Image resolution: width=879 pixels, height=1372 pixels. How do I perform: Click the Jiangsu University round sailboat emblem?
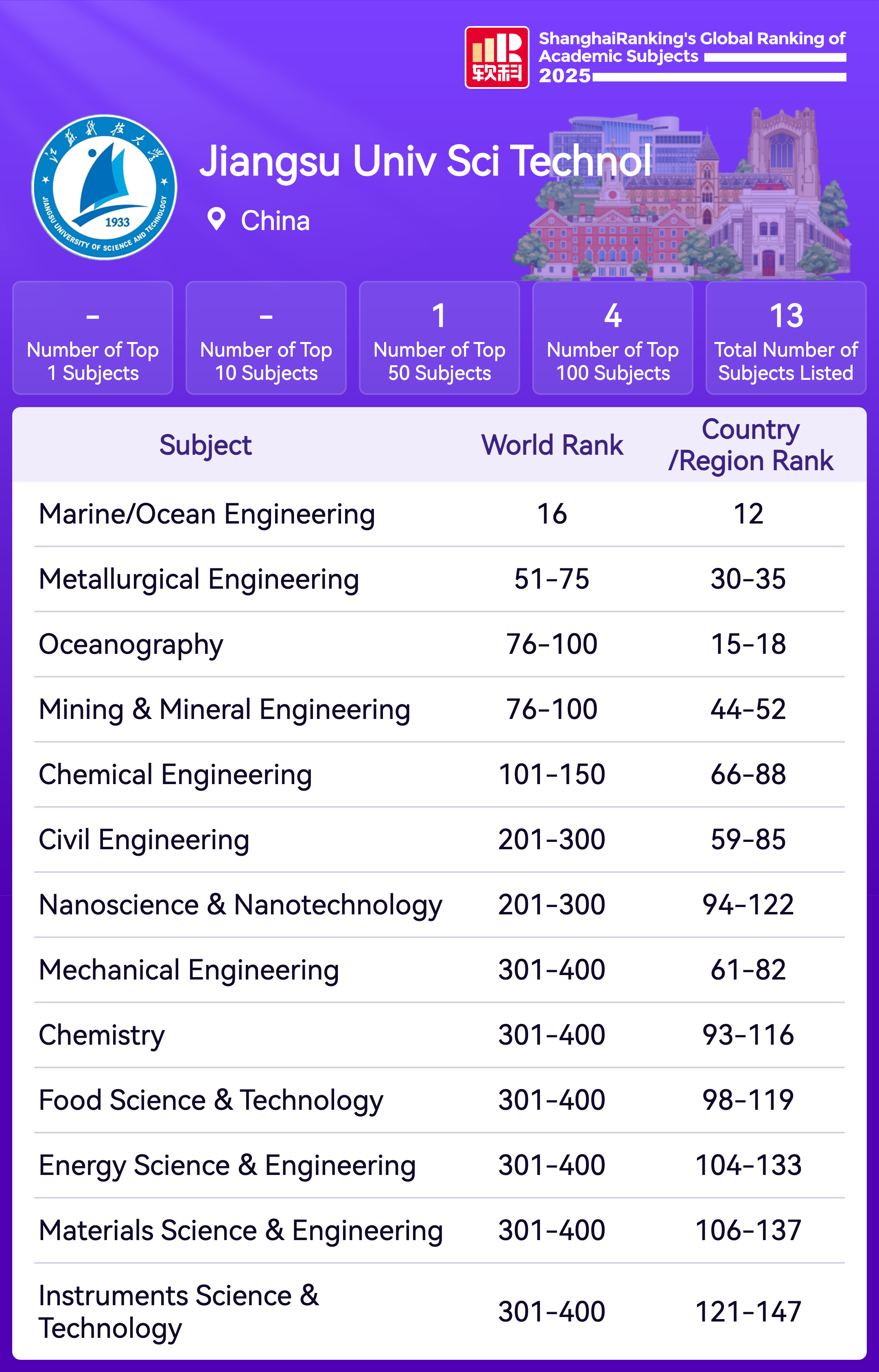pyautogui.click(x=105, y=187)
